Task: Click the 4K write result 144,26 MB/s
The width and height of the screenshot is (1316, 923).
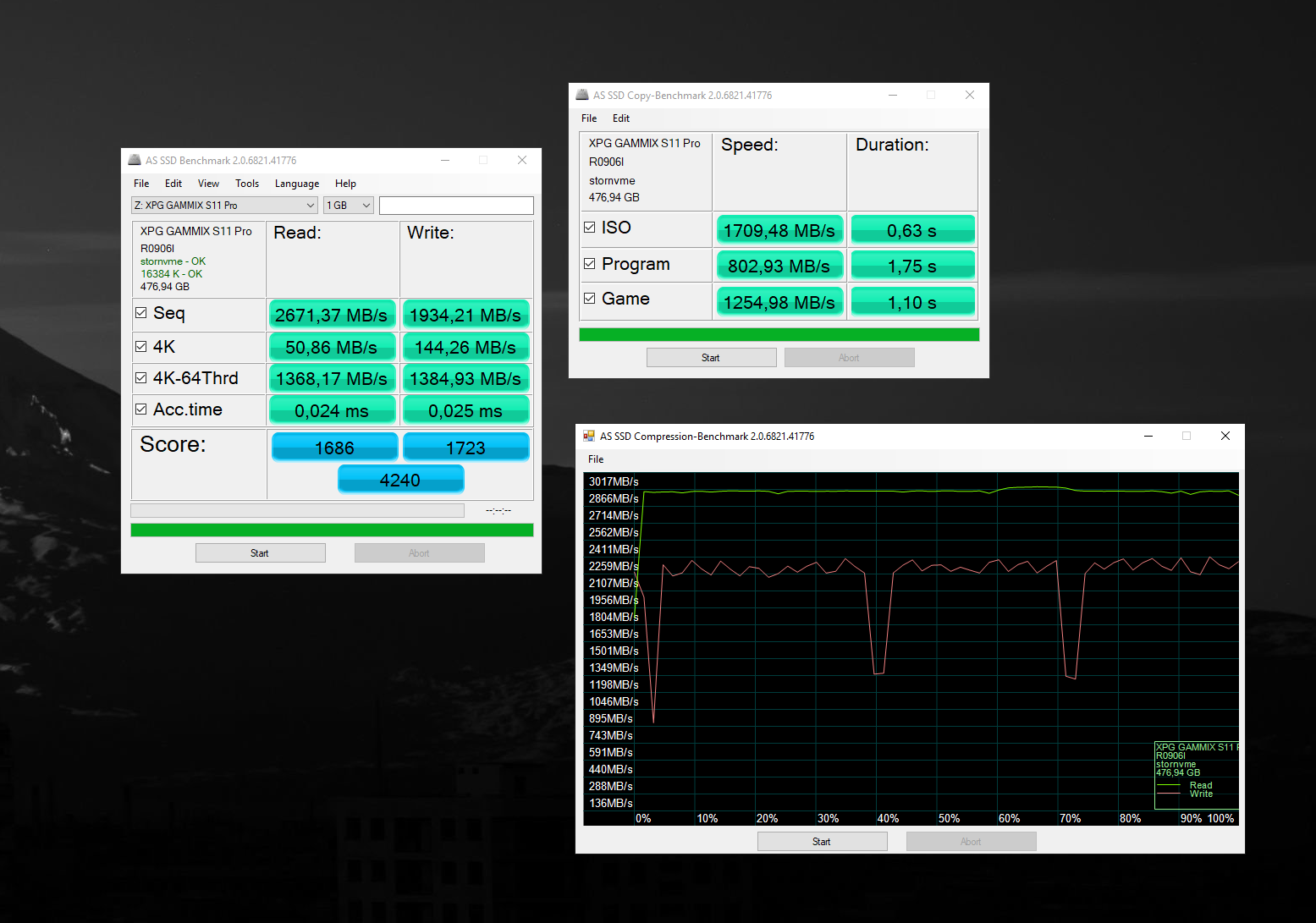Action: [465, 347]
